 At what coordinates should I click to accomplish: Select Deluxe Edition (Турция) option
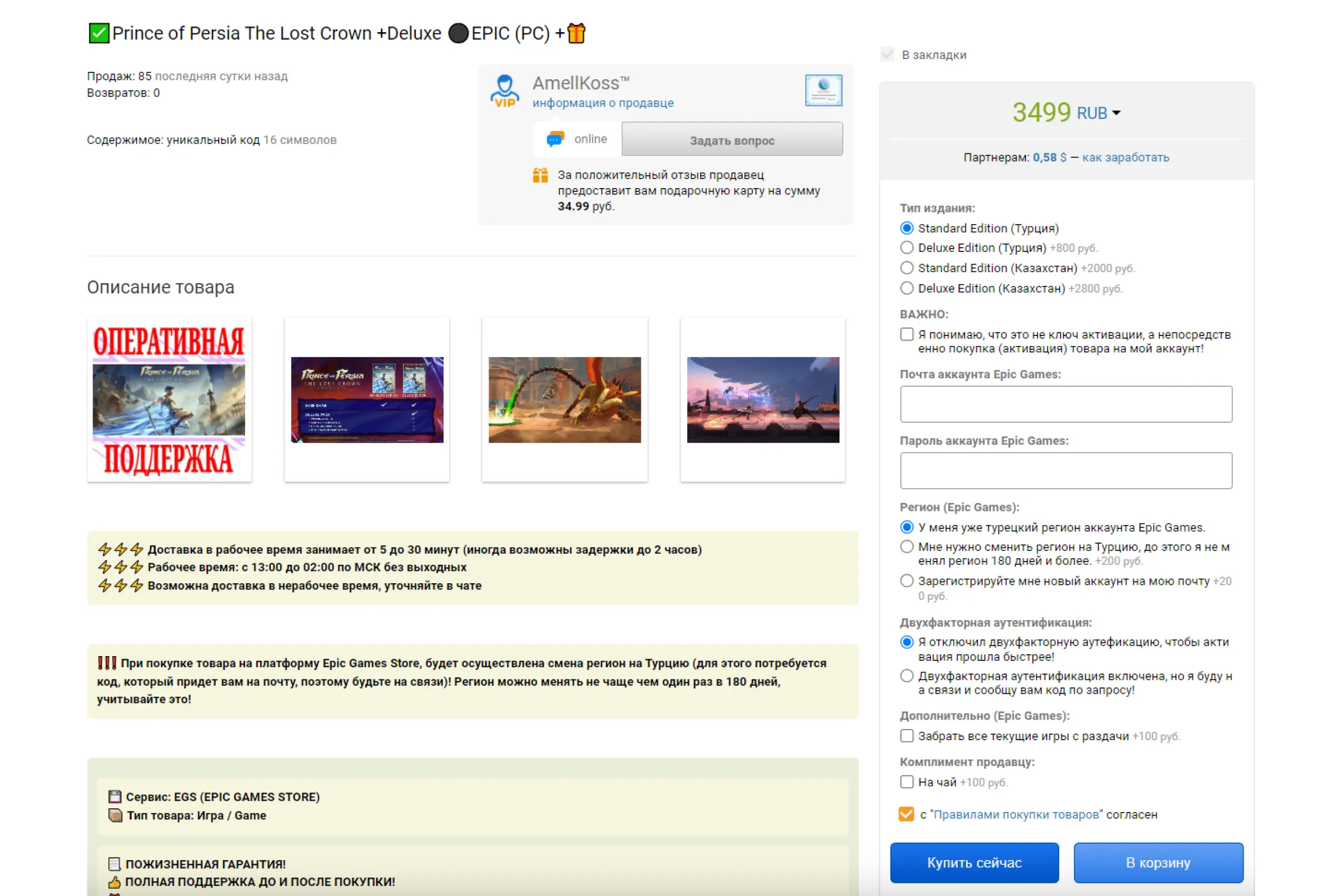(907, 248)
